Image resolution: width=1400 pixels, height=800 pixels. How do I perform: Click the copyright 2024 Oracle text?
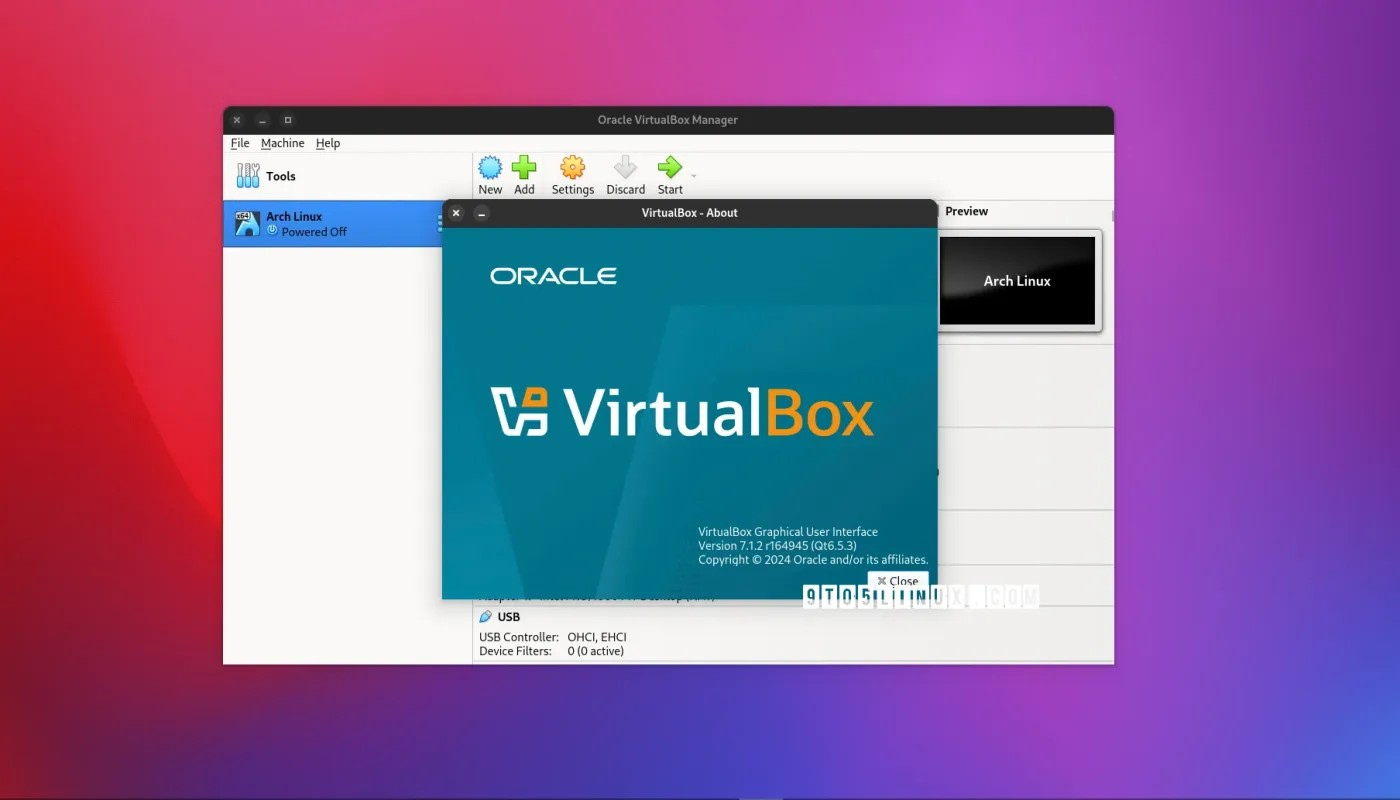coord(813,560)
